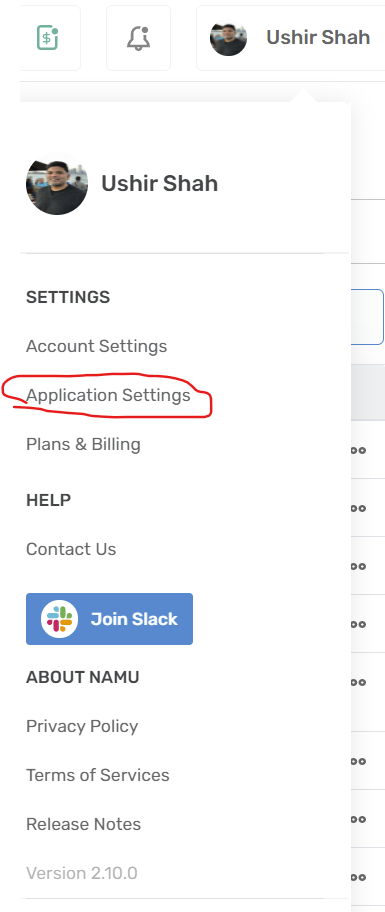This screenshot has width=385, height=912.
Task: Open the Contact Us link
Action: click(x=71, y=549)
